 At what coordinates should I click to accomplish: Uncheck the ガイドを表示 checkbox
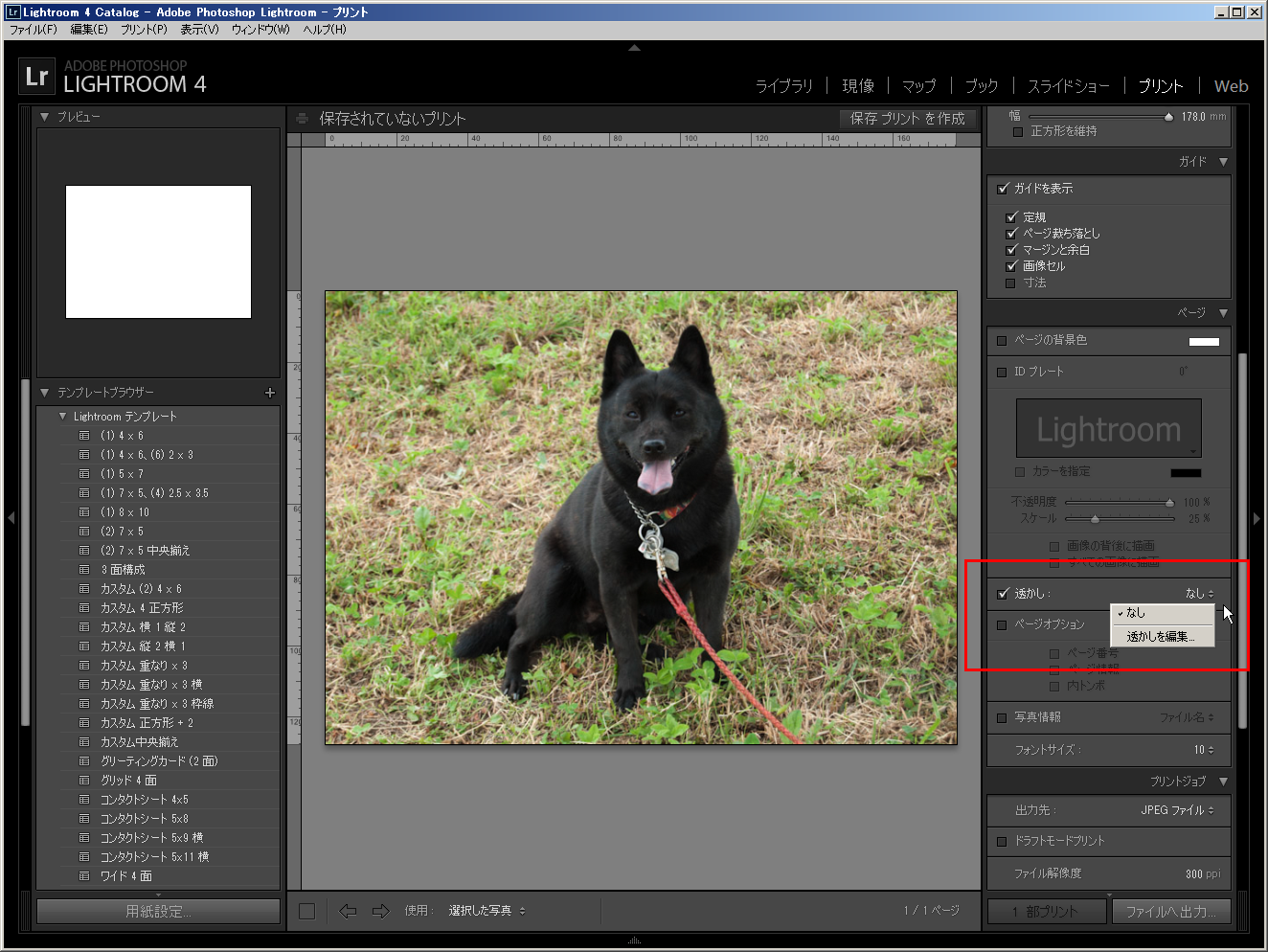[x=1003, y=189]
